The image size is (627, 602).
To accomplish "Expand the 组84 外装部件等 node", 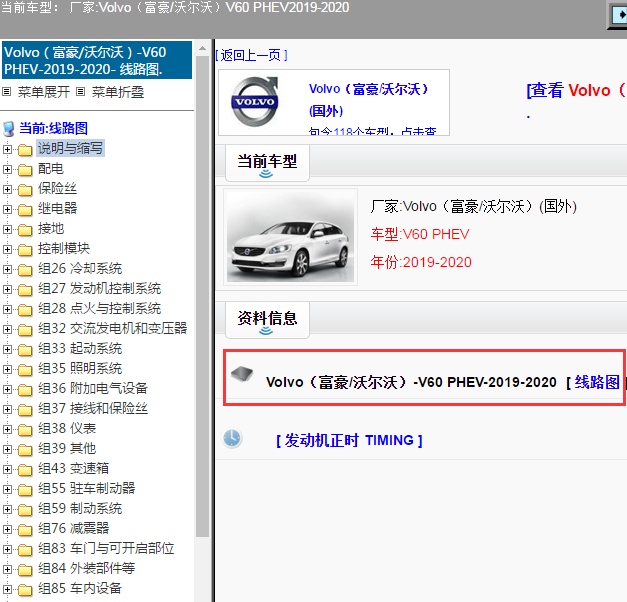I will point(7,569).
